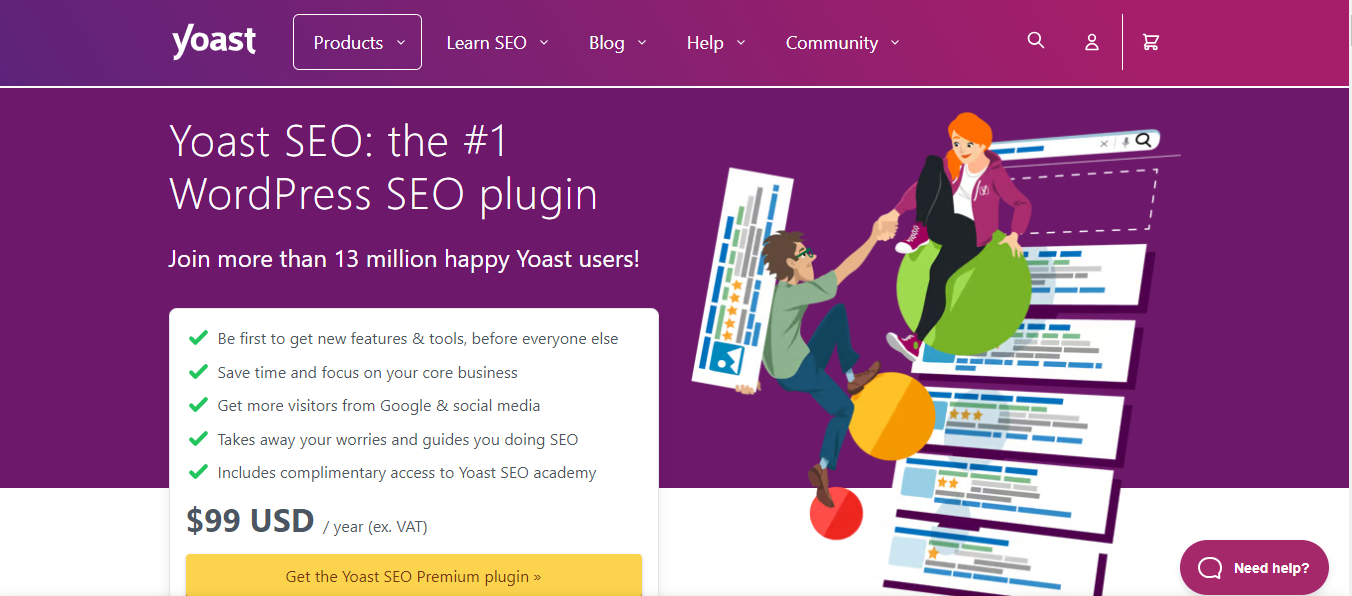Viewport: 1352px width, 596px height.
Task: Click the user account icon
Action: (1092, 42)
